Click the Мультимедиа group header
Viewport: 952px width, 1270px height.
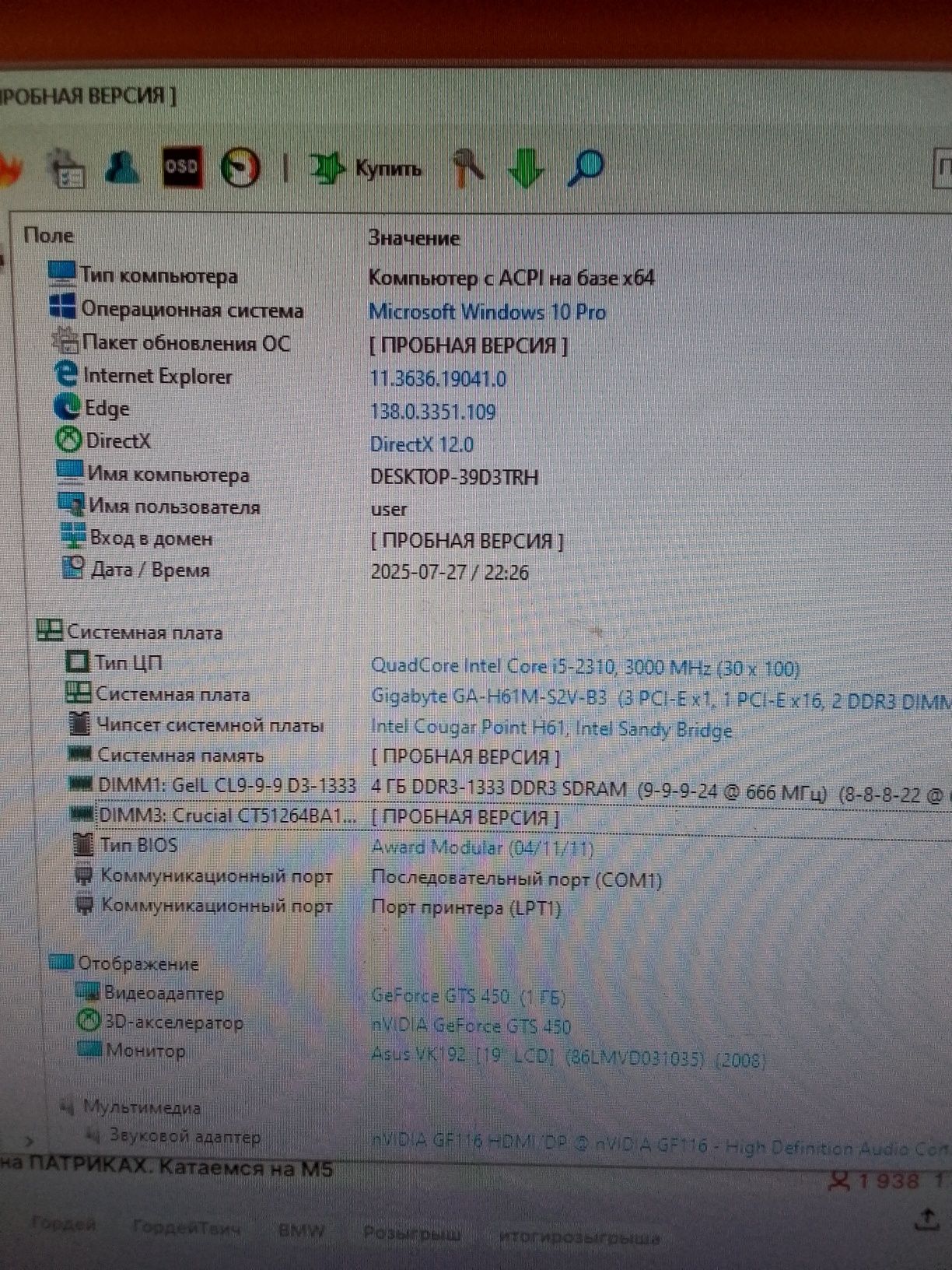pyautogui.click(x=132, y=1107)
